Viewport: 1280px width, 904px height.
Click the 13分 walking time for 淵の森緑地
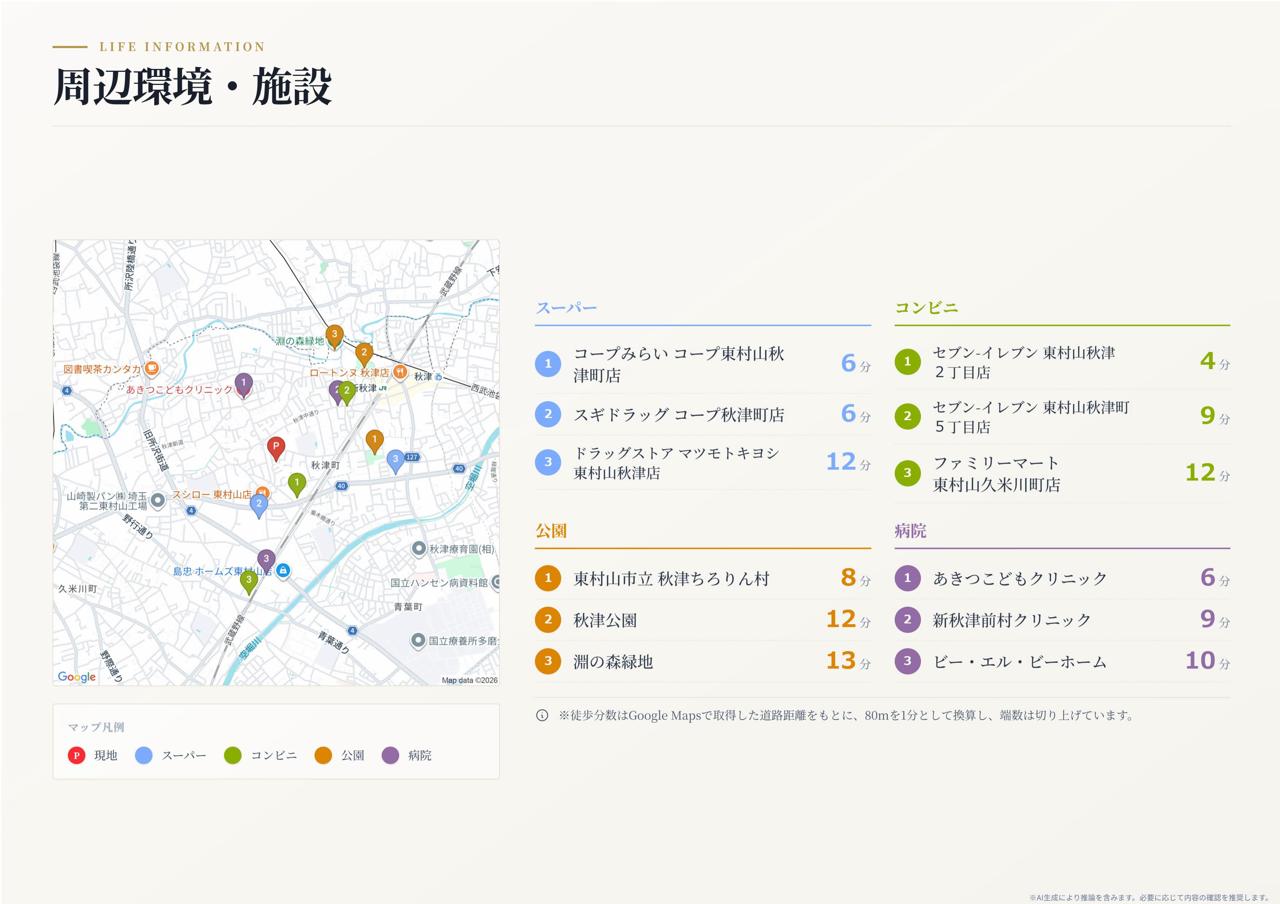pyautogui.click(x=848, y=661)
